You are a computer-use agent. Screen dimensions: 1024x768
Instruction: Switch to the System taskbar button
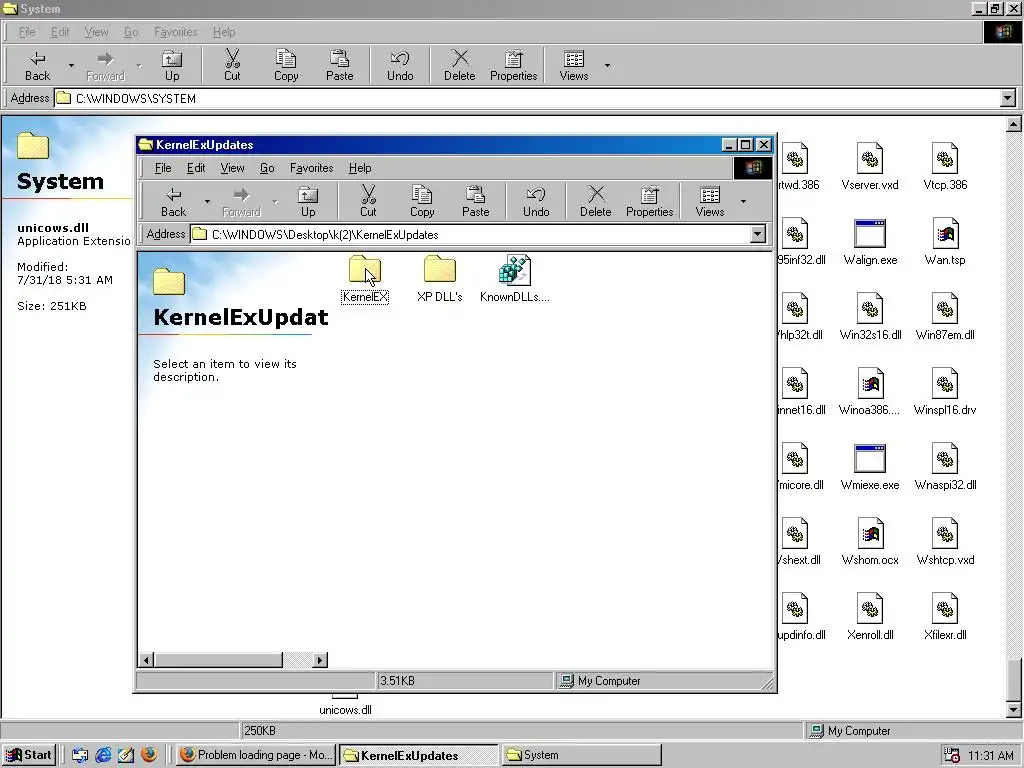click(x=581, y=755)
